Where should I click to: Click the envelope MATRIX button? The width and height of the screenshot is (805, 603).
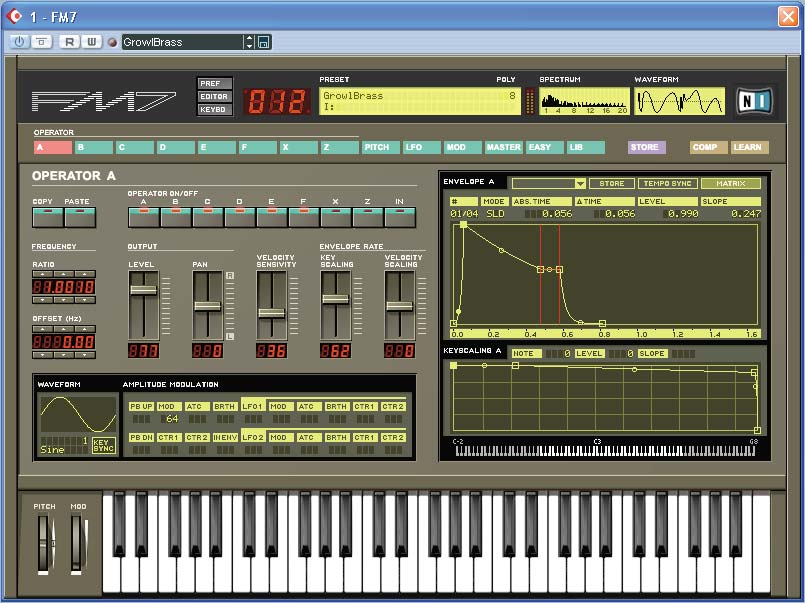[731, 183]
